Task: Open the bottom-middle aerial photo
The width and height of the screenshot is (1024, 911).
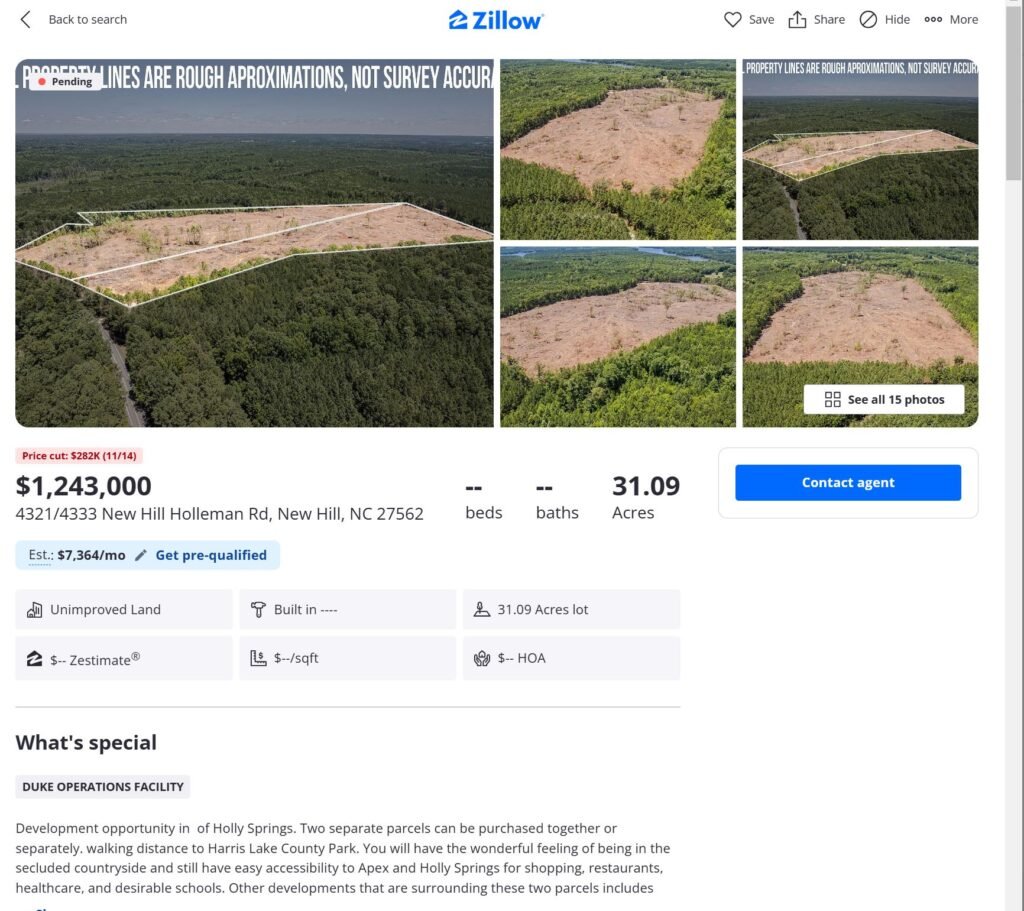Action: click(x=617, y=337)
